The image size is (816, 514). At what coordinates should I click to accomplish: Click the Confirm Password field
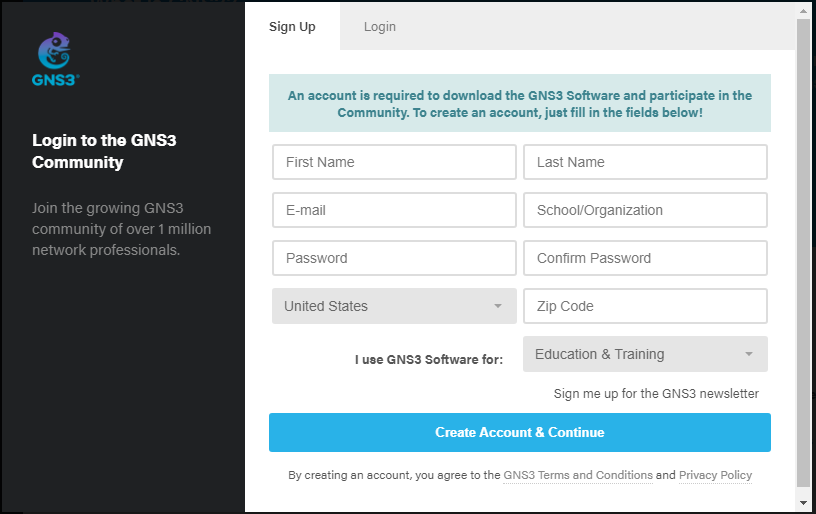[x=645, y=258]
